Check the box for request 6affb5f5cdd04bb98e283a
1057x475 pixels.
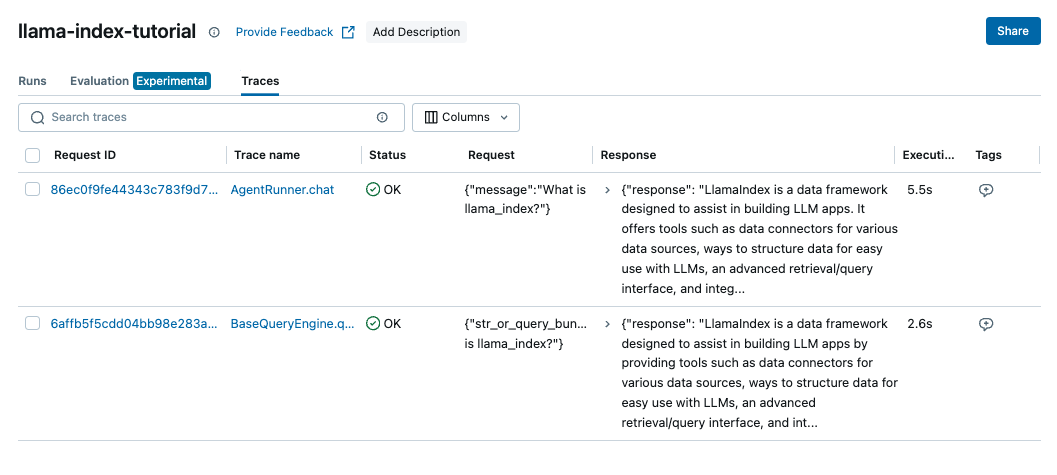pos(33,323)
